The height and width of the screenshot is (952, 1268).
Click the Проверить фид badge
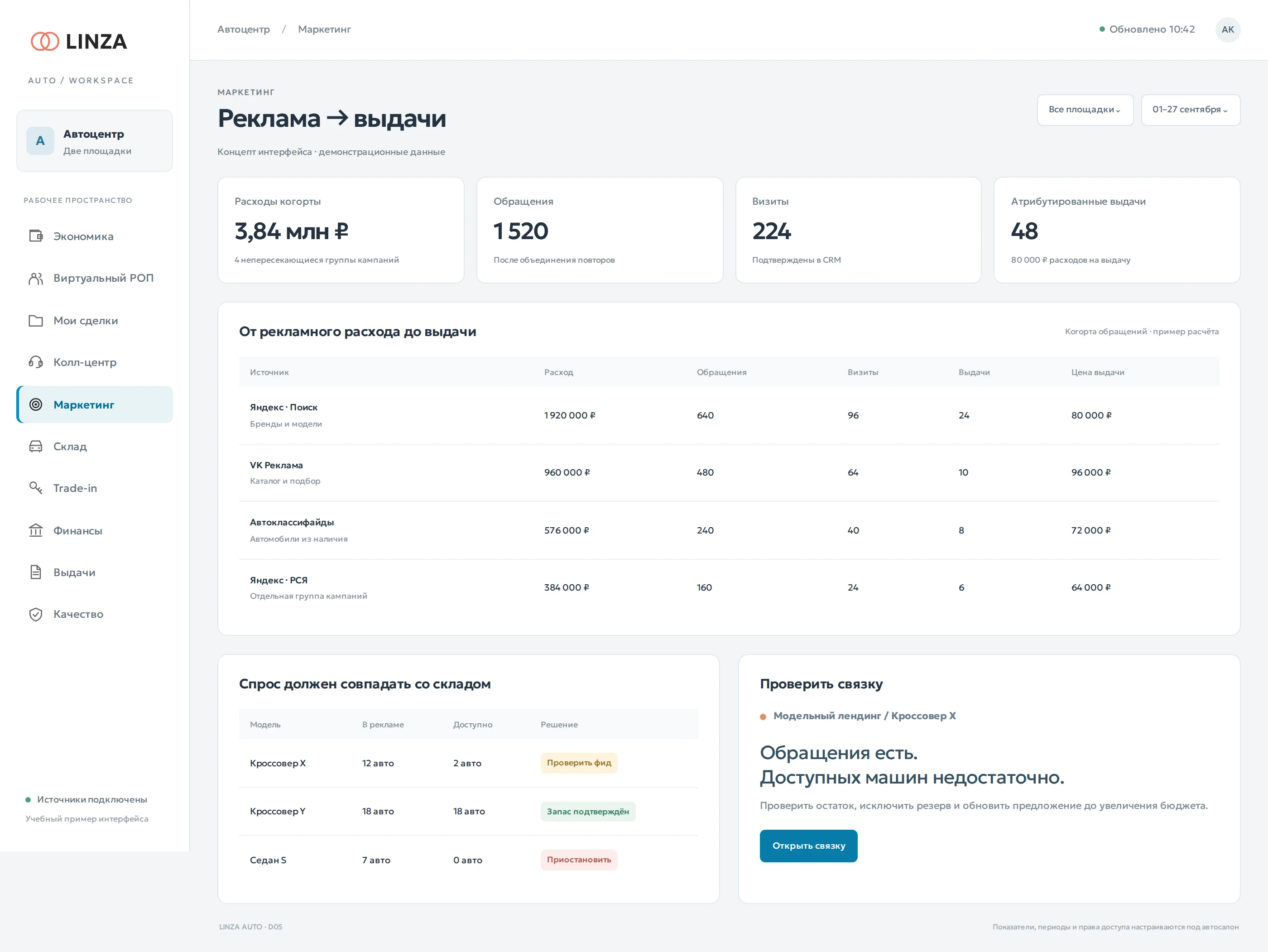578,763
